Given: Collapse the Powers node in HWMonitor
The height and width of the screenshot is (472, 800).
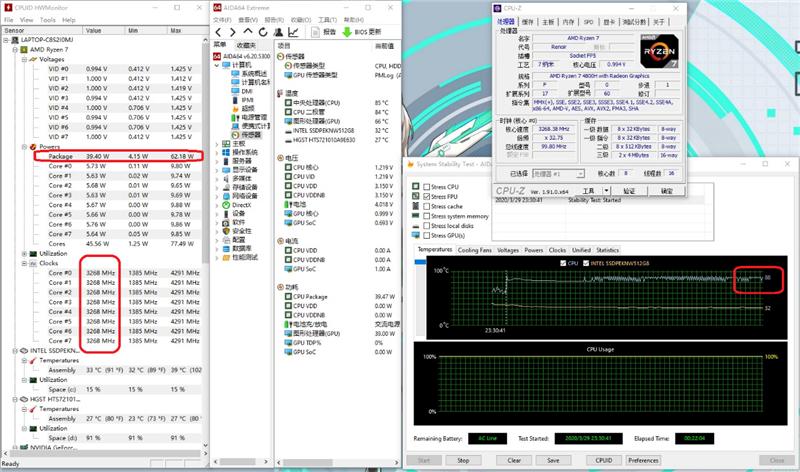Looking at the screenshot, I should [x=23, y=146].
